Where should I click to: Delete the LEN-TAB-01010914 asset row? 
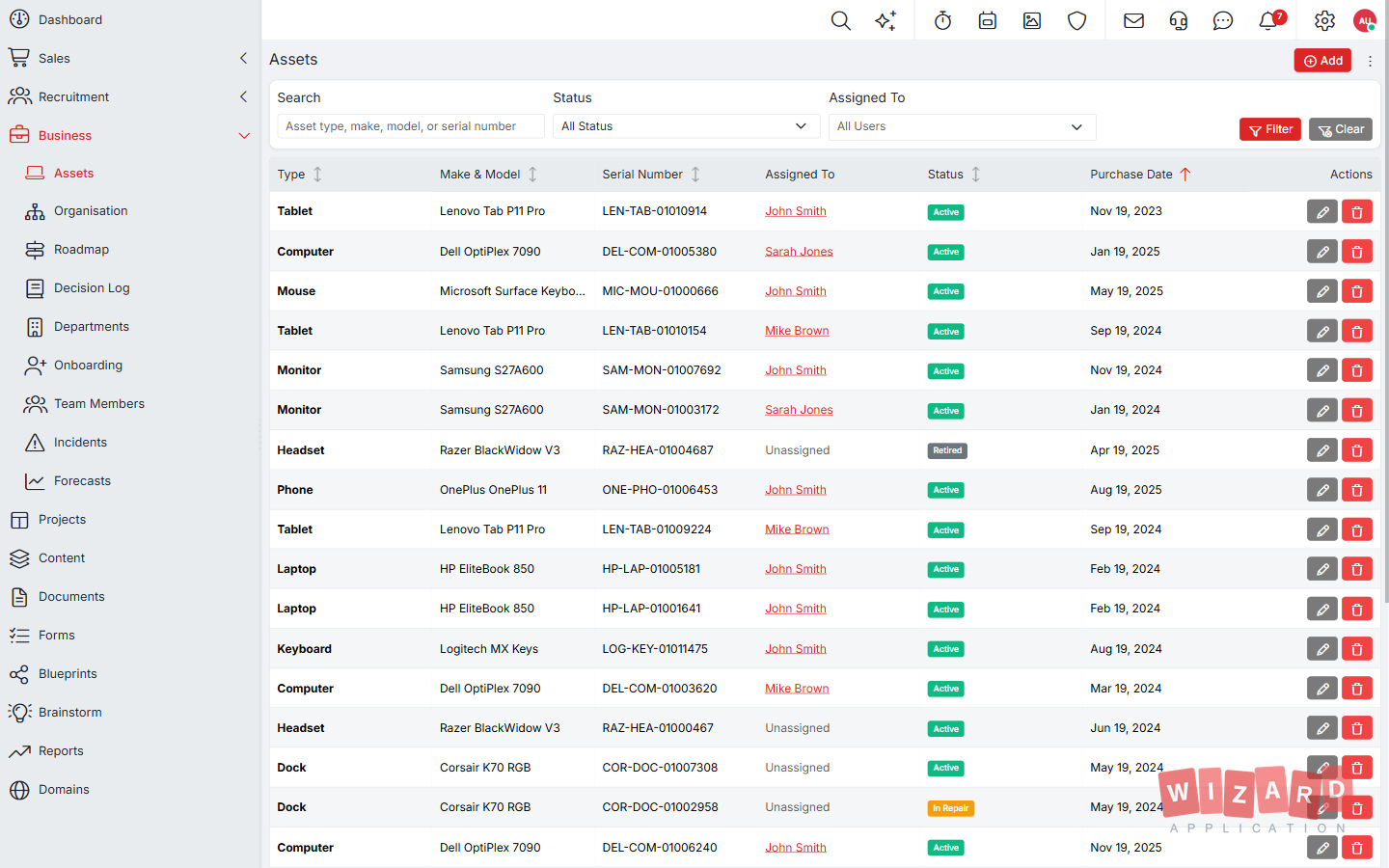click(x=1357, y=212)
